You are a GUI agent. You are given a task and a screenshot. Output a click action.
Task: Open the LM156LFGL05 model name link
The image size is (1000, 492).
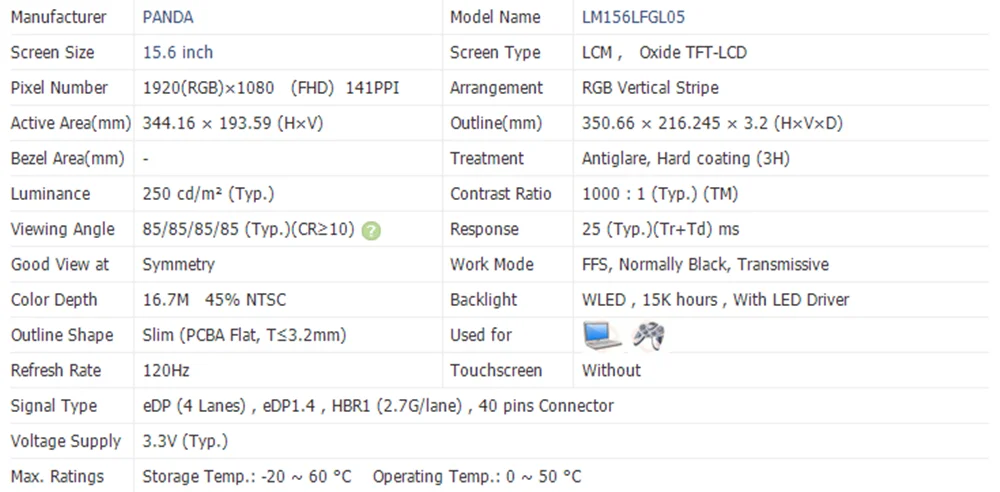[633, 17]
